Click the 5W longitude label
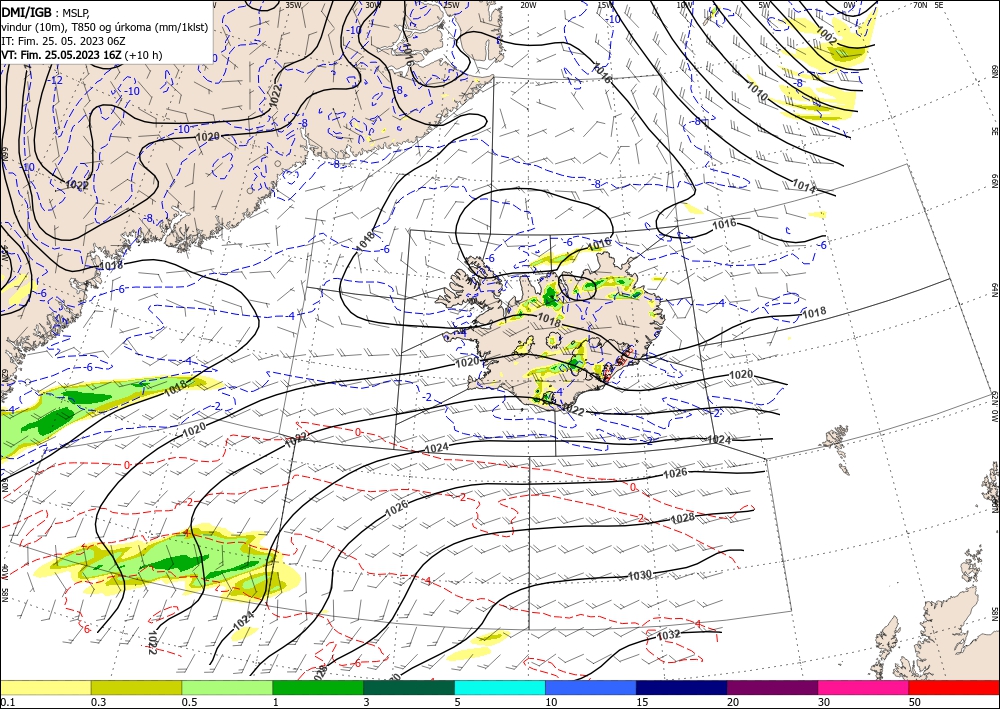Image resolution: width=1000 pixels, height=709 pixels. 764,5
